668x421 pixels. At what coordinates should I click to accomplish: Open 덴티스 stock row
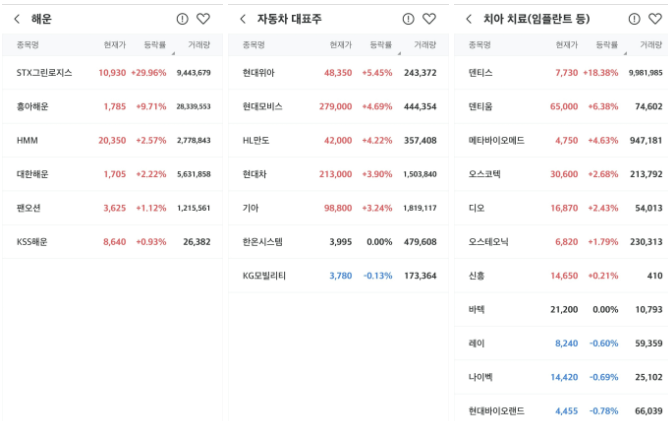pyautogui.click(x=561, y=73)
